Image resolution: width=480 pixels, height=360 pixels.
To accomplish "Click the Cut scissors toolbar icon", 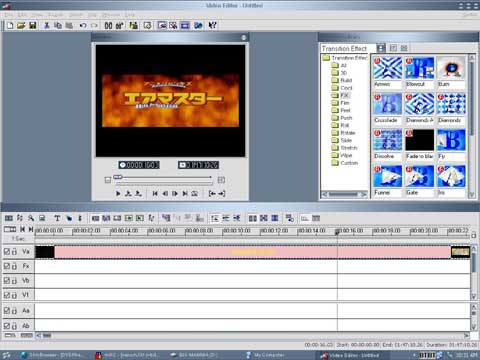I will point(47,25).
